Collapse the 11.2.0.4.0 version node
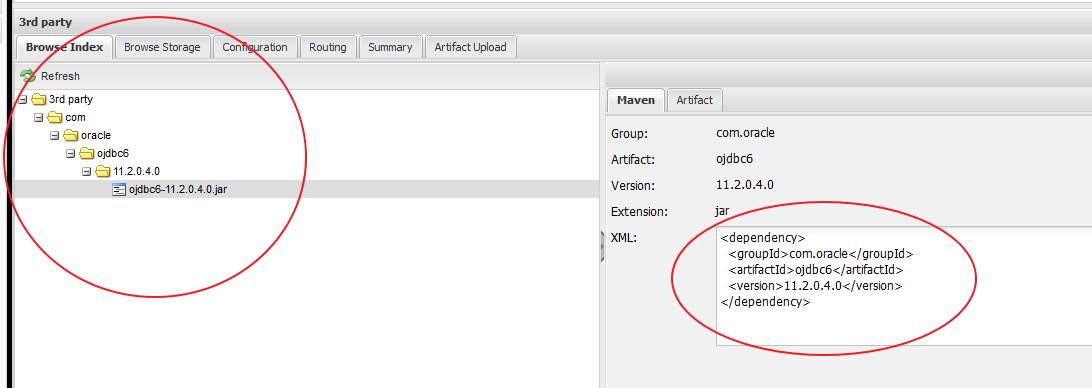 tap(86, 171)
